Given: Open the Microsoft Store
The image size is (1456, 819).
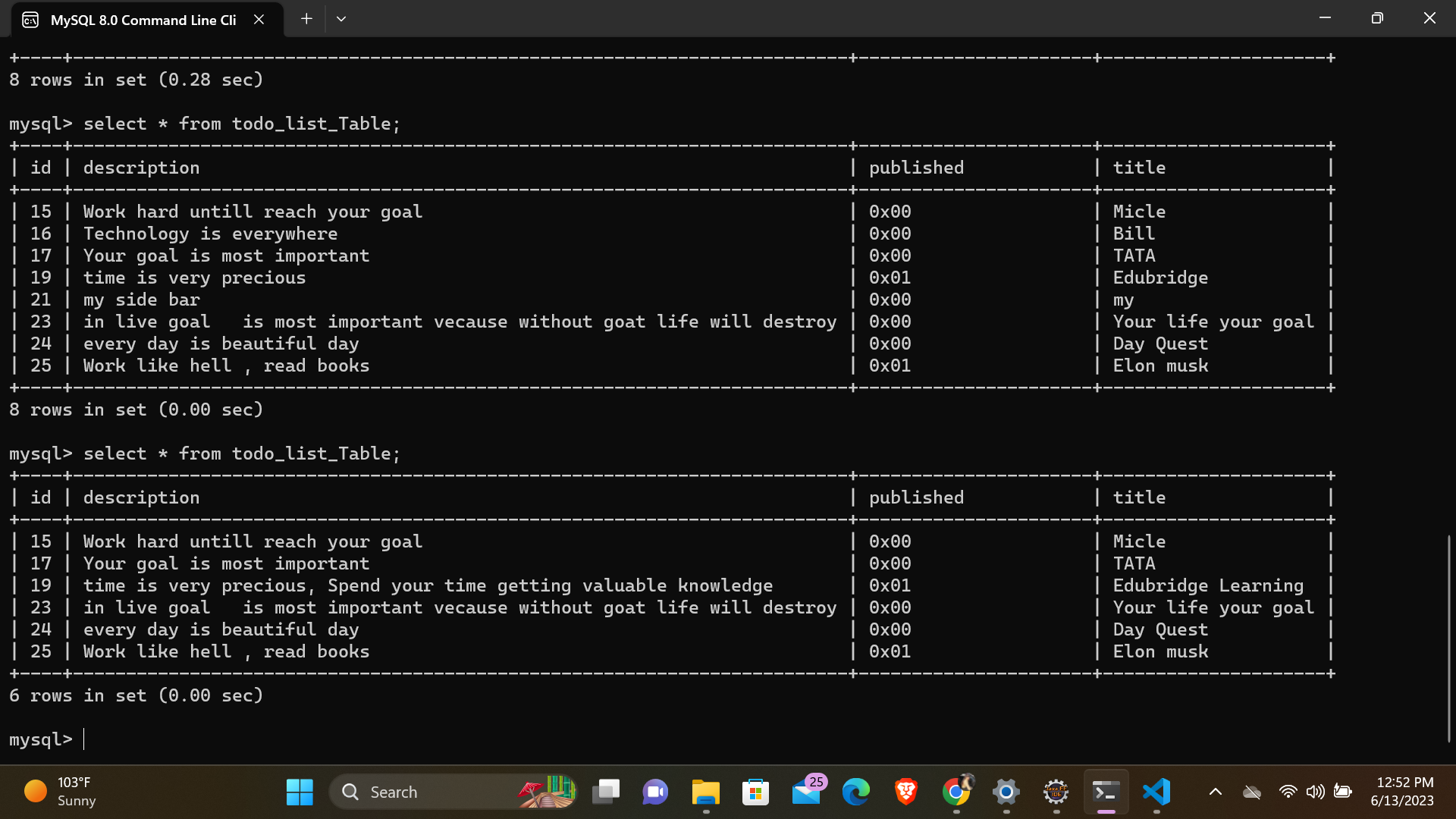Looking at the screenshot, I should click(756, 792).
